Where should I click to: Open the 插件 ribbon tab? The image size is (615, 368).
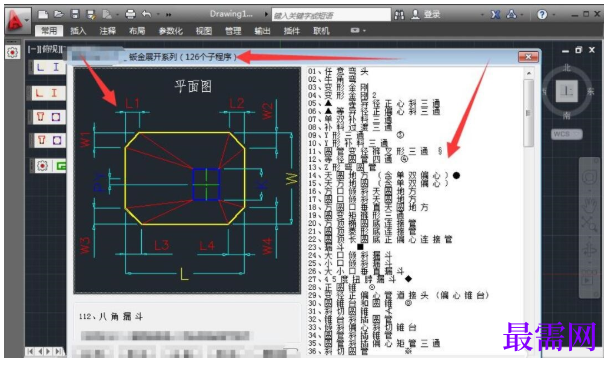tap(292, 31)
